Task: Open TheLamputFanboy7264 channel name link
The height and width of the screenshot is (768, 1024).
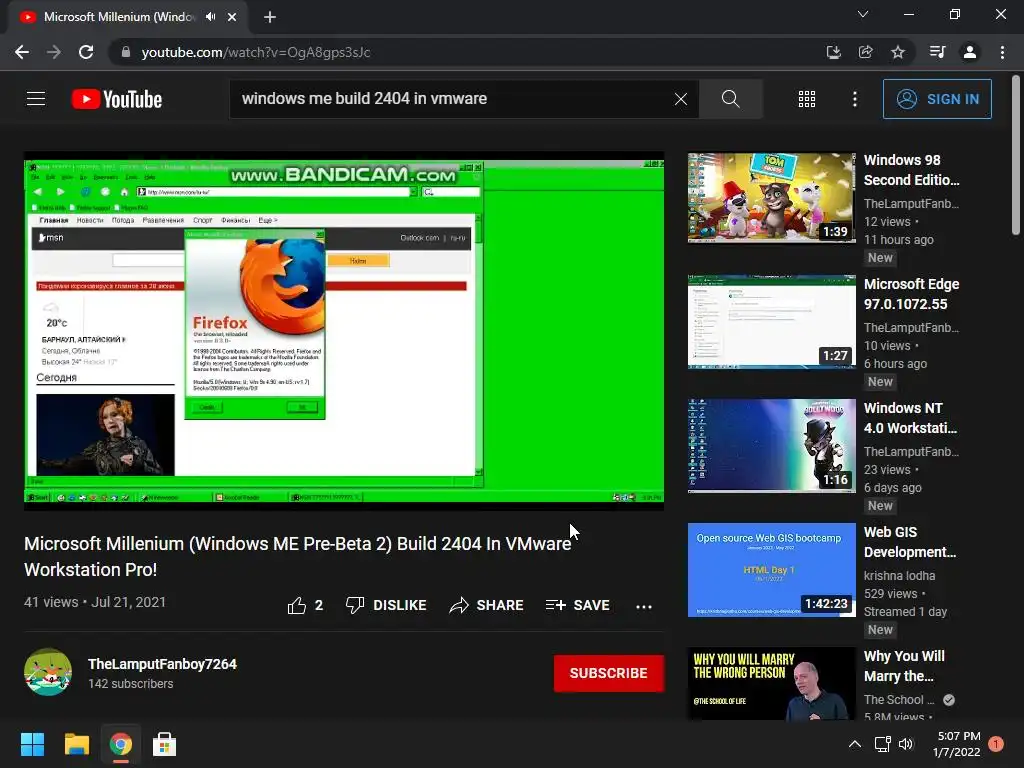Action: tap(163, 664)
